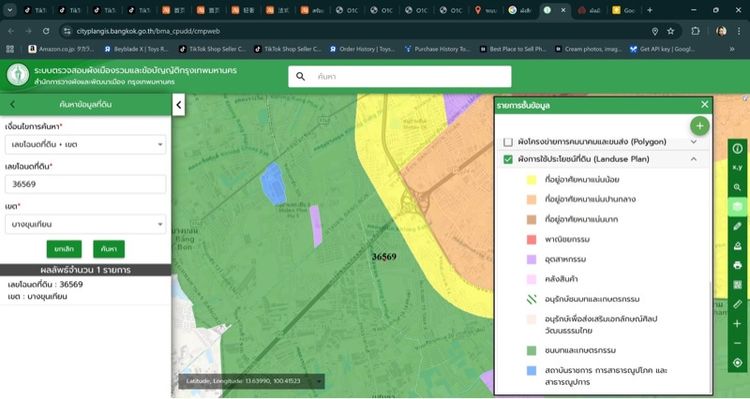Open the location permission icon in address bar
750x399 pixels.
point(655,31)
